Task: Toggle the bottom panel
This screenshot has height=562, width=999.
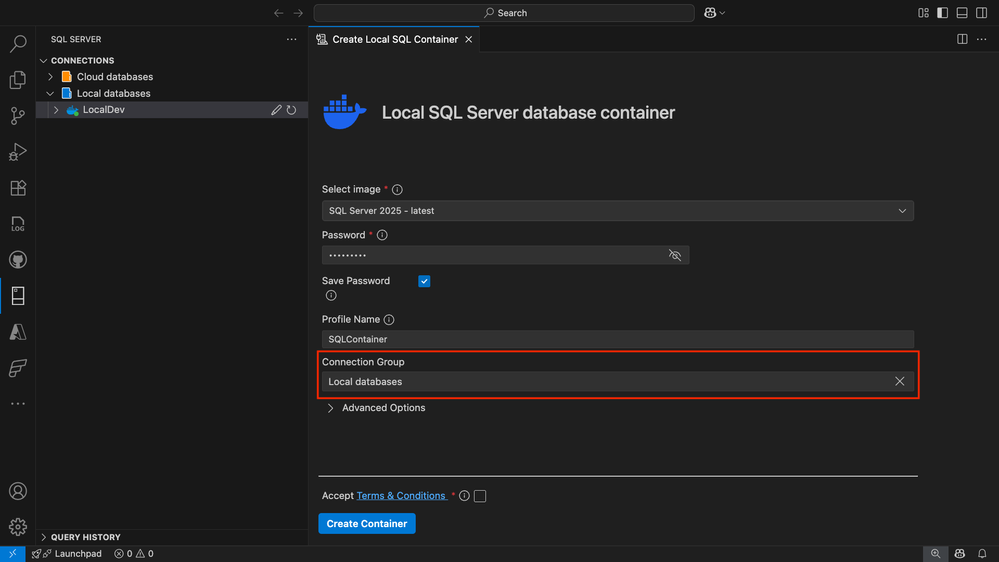Action: click(x=962, y=13)
